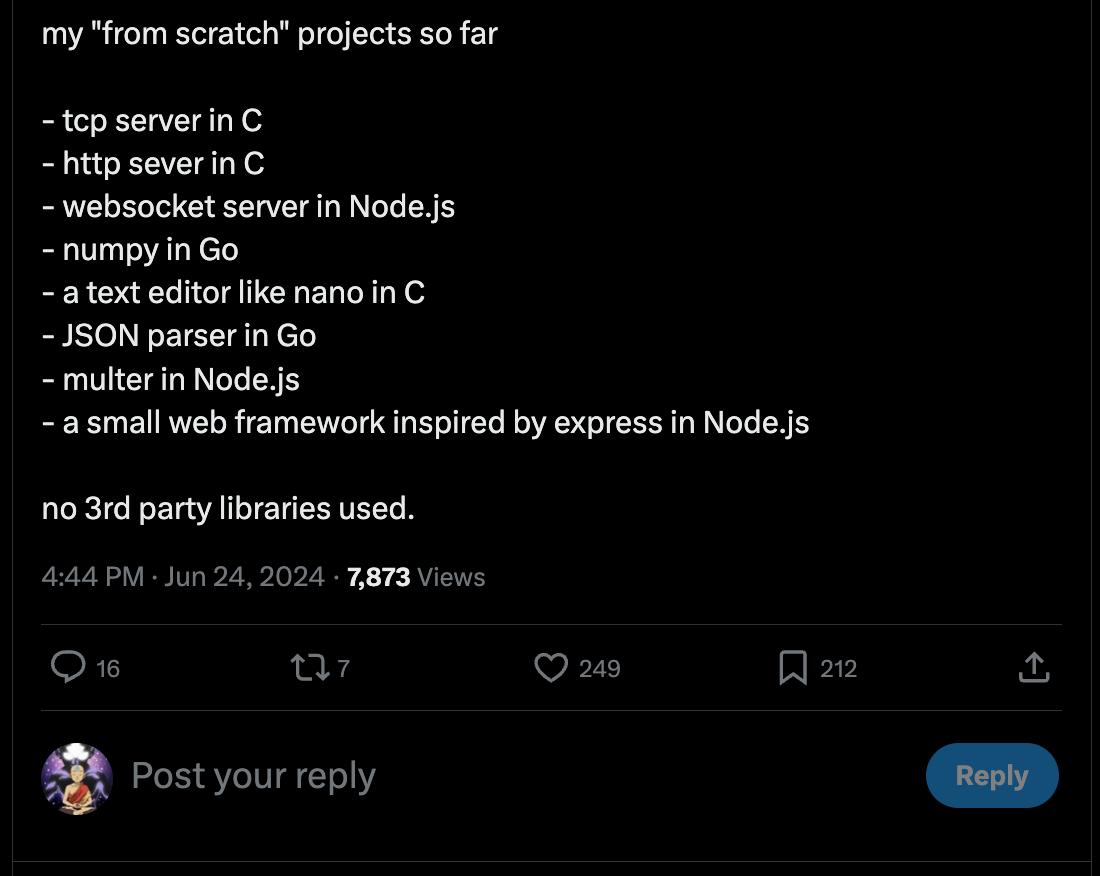Viewport: 1100px width, 876px height.
Task: Unlike the post by clicking the heart again
Action: click(x=552, y=668)
